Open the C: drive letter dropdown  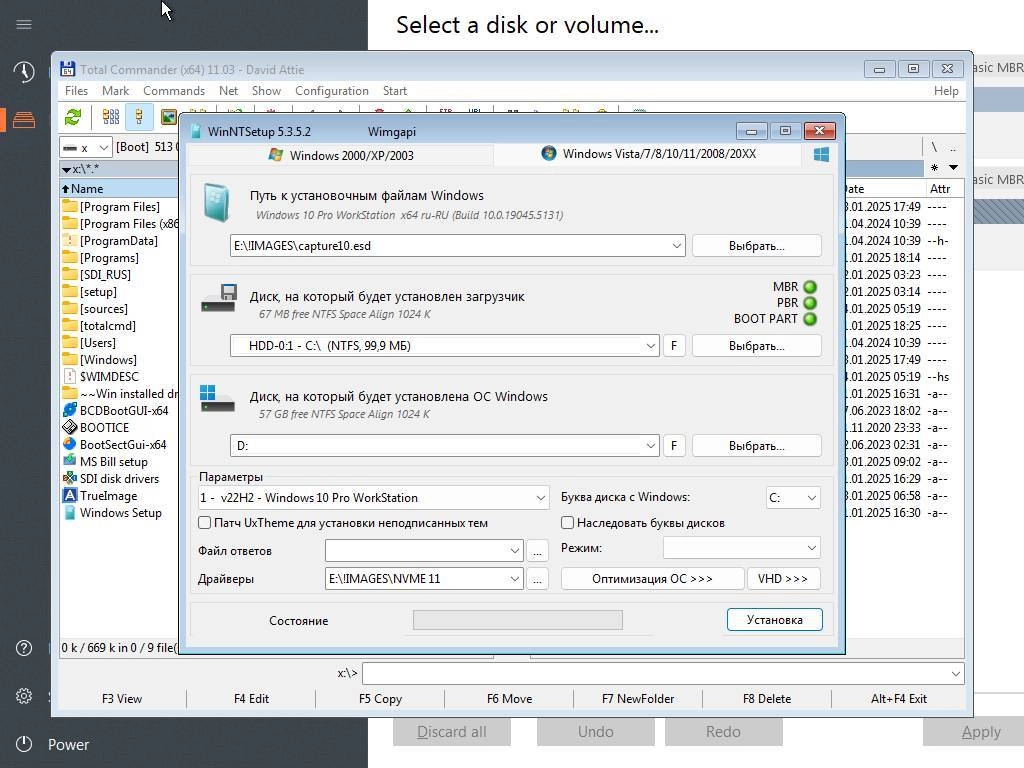811,498
